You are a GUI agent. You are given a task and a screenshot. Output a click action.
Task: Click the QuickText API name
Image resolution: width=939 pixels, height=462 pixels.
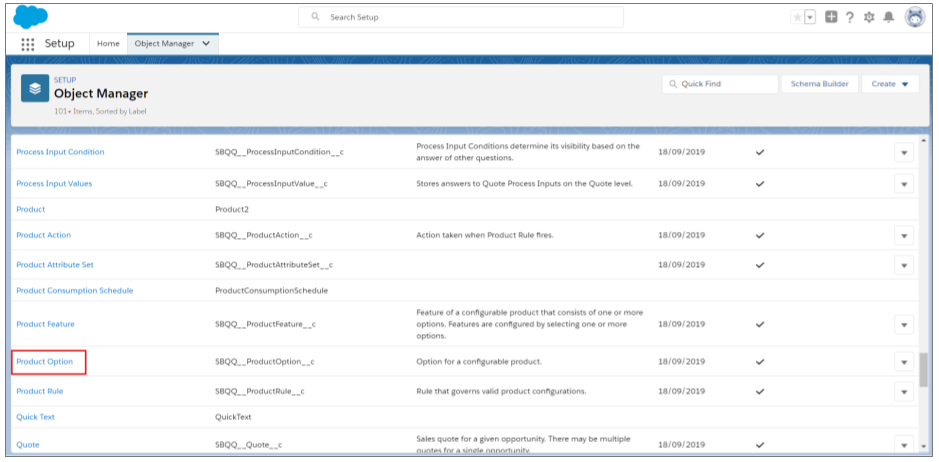coord(234,417)
